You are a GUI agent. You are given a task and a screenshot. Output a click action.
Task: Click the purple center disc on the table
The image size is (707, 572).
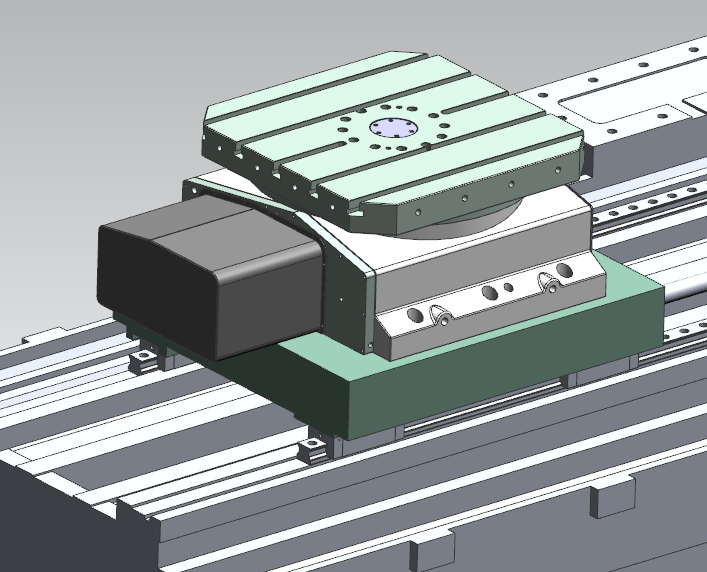click(395, 127)
